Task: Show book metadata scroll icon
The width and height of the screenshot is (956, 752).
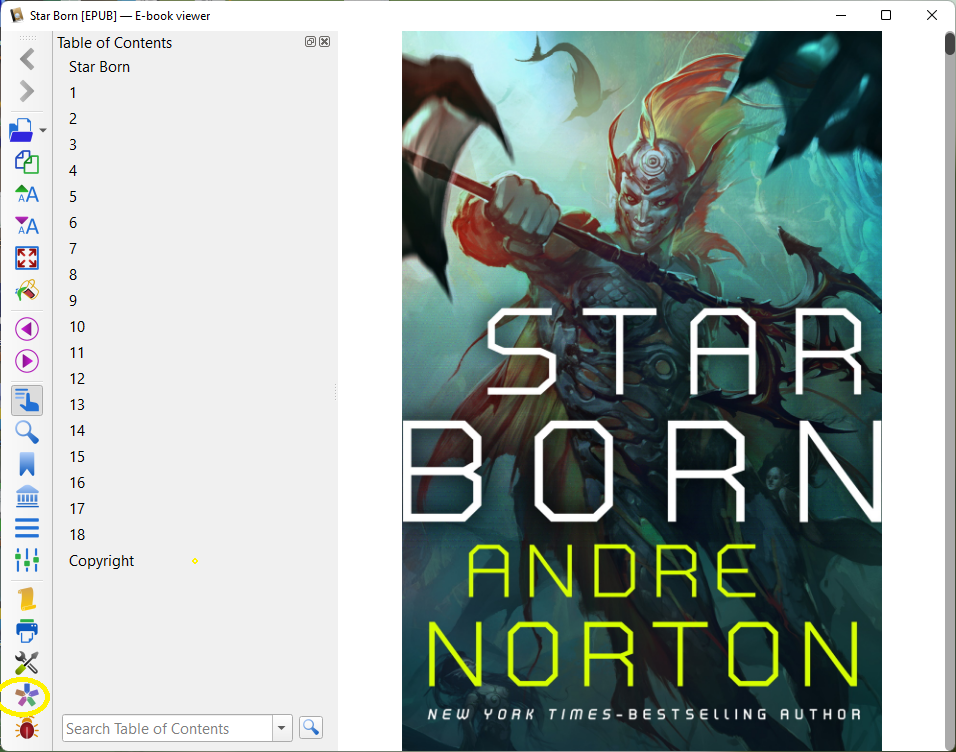Action: click(x=27, y=599)
